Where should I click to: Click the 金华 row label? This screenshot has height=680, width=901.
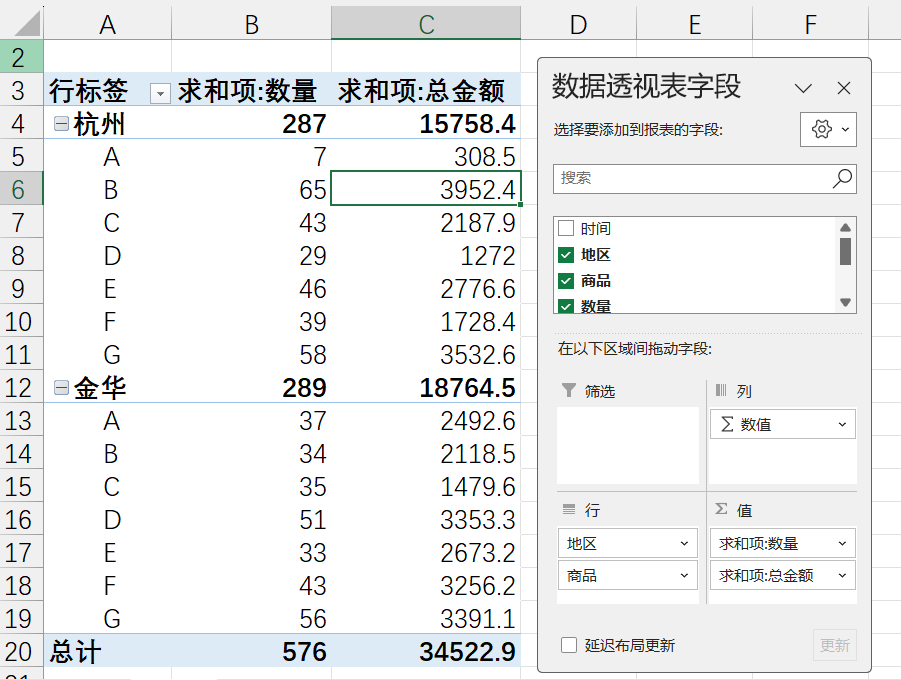pos(100,388)
